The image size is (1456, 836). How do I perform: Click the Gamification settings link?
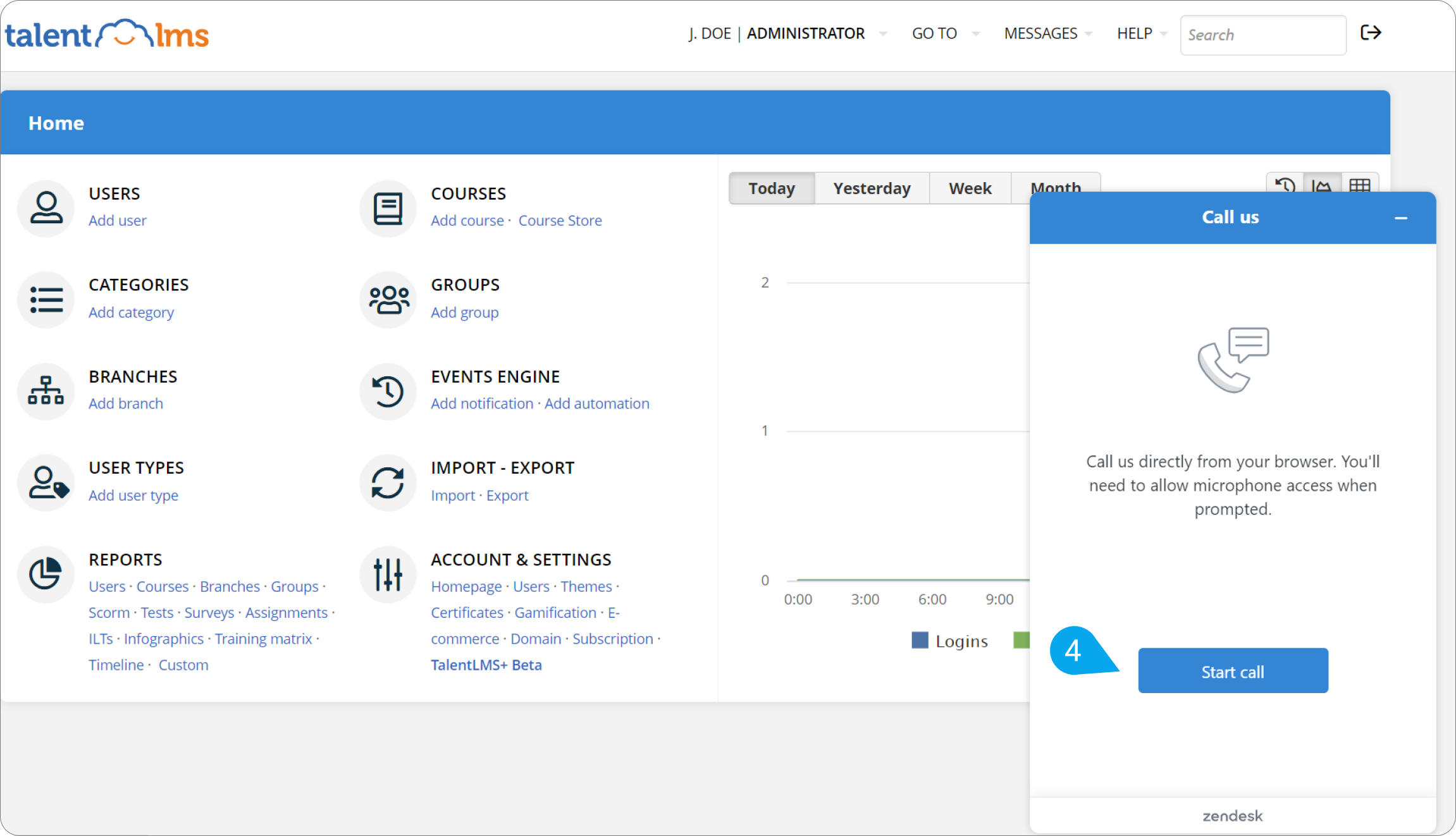click(555, 613)
